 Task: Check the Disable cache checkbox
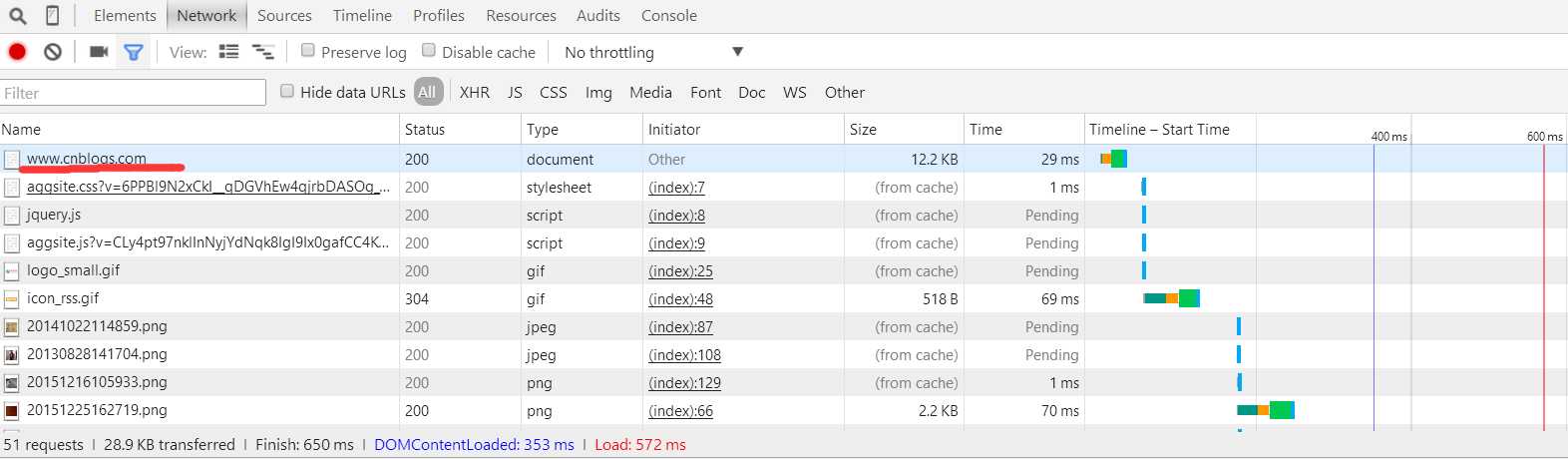429,51
